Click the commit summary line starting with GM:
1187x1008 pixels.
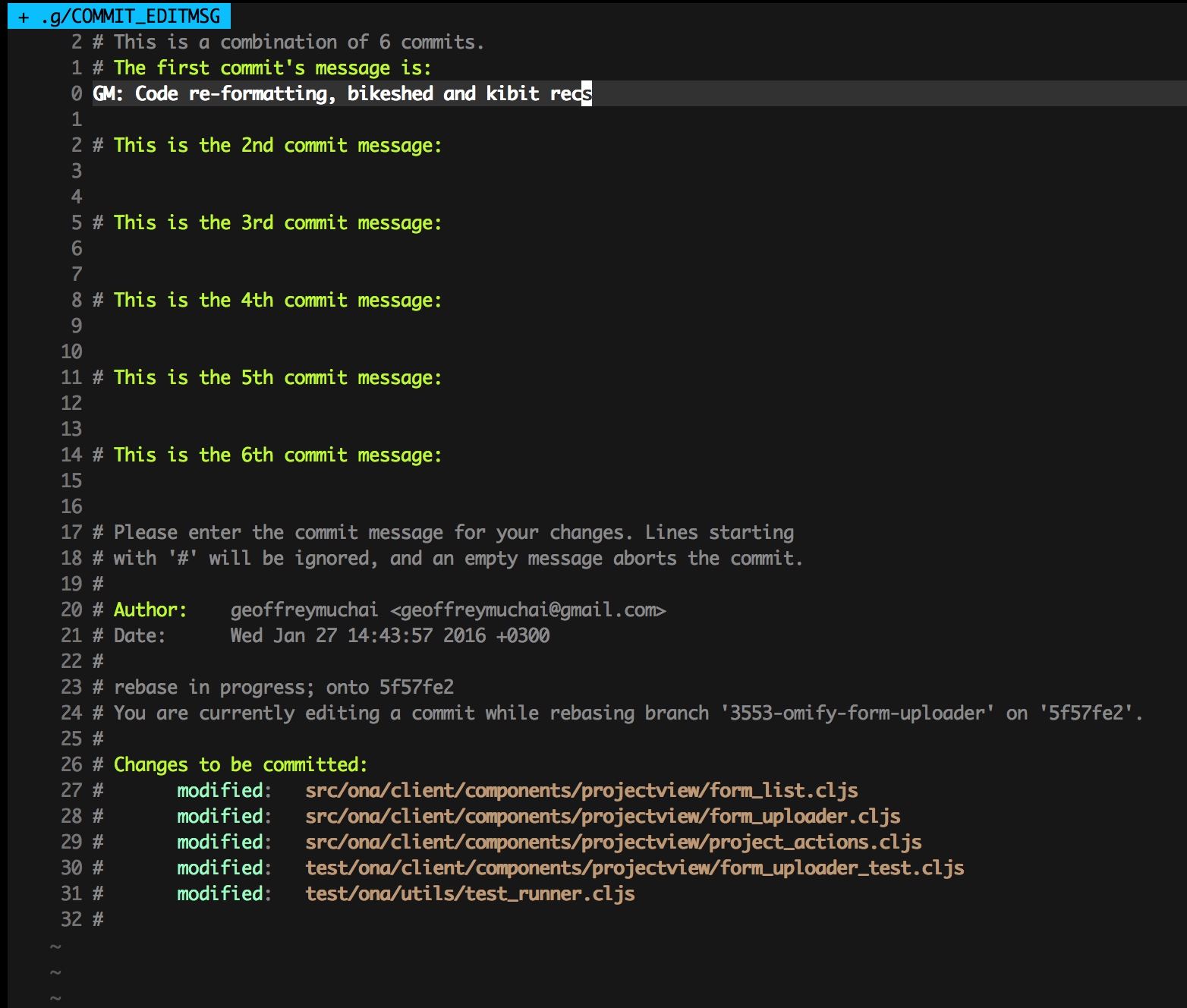342,93
